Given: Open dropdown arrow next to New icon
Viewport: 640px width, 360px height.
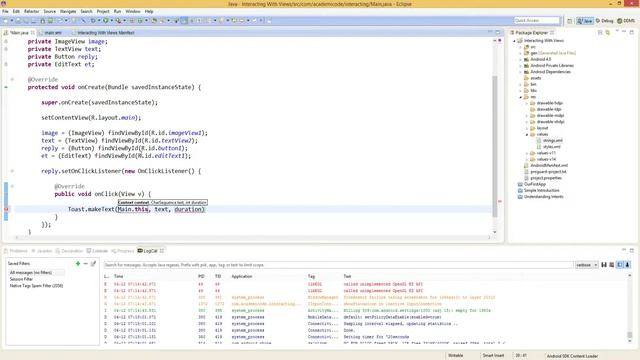Looking at the screenshot, I should click(x=12, y=20).
